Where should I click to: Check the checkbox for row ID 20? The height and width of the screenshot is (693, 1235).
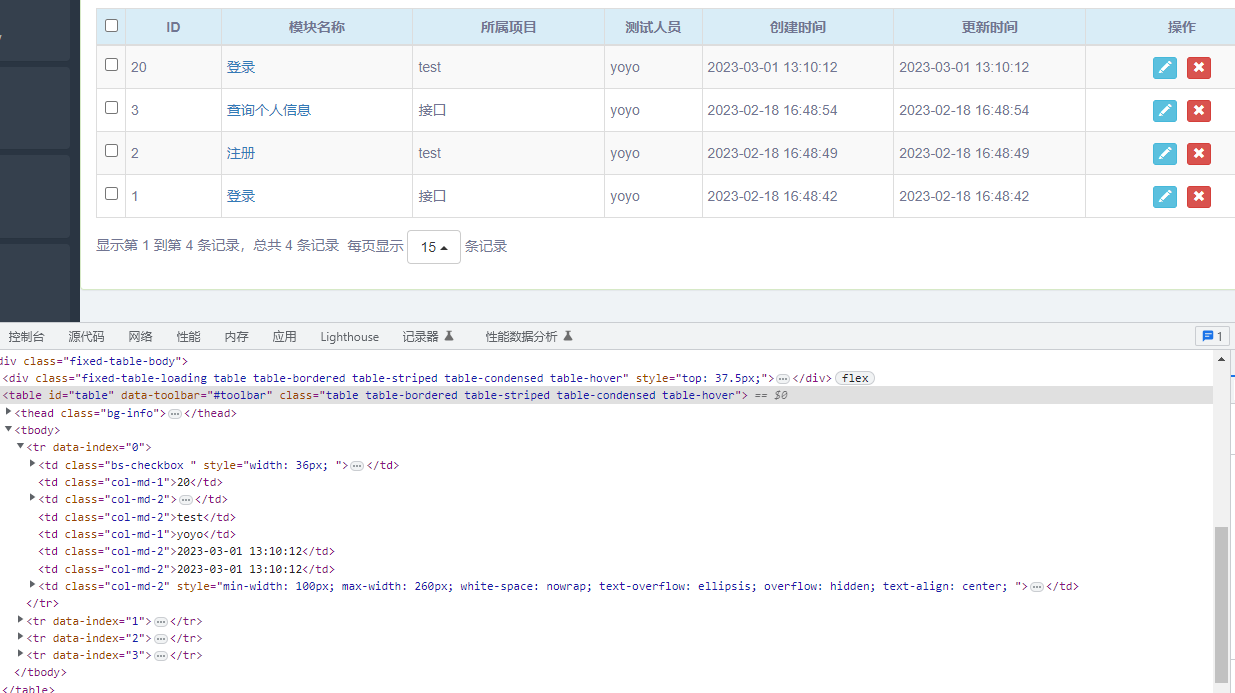click(111, 66)
